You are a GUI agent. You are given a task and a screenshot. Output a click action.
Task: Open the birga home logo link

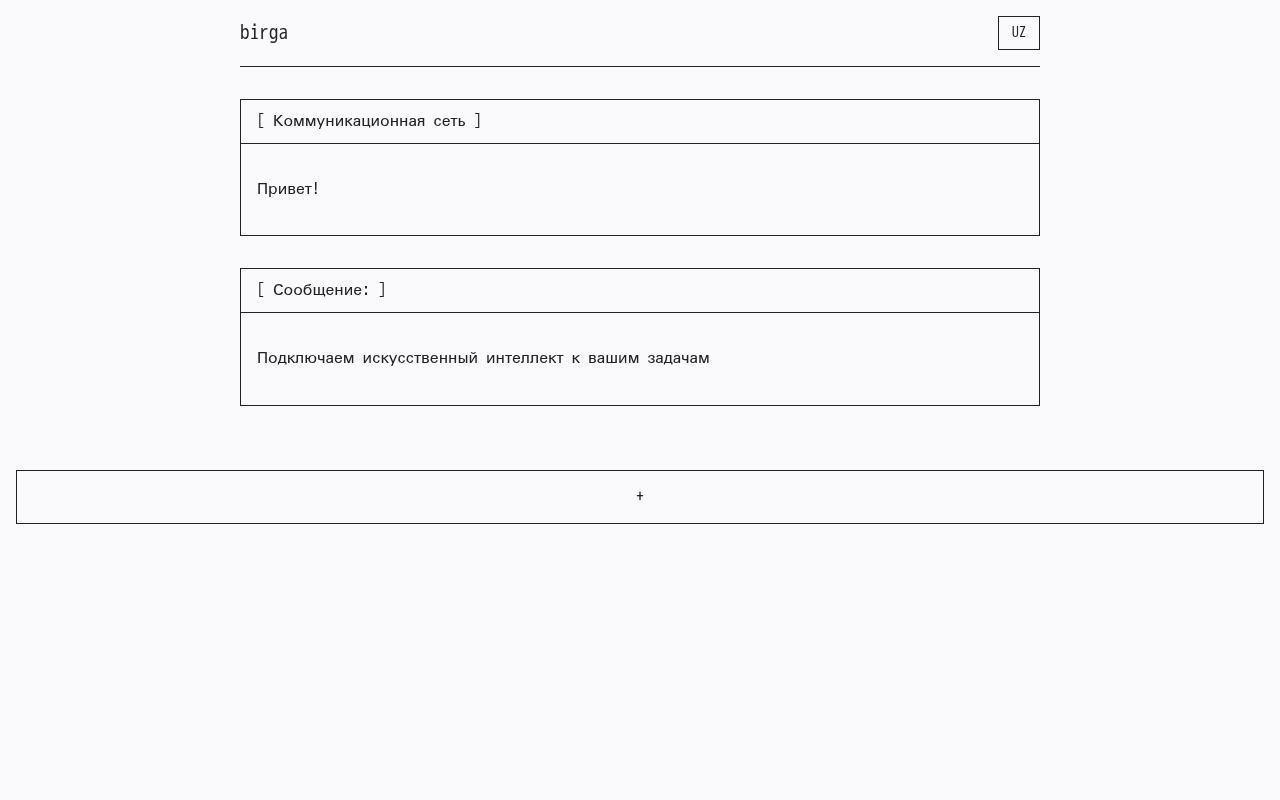(x=264, y=33)
